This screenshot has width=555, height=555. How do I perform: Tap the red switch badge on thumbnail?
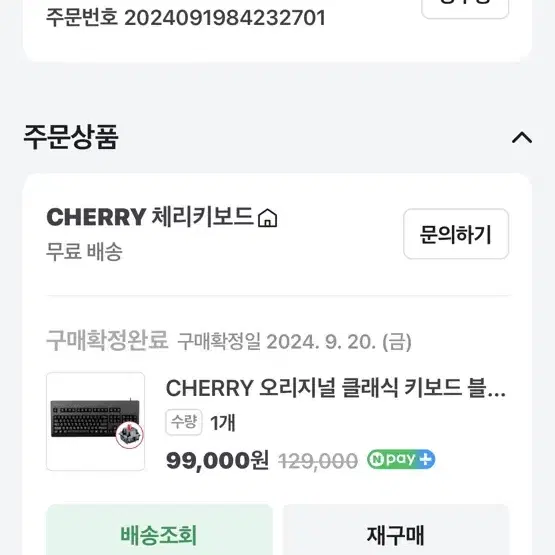pos(130,435)
